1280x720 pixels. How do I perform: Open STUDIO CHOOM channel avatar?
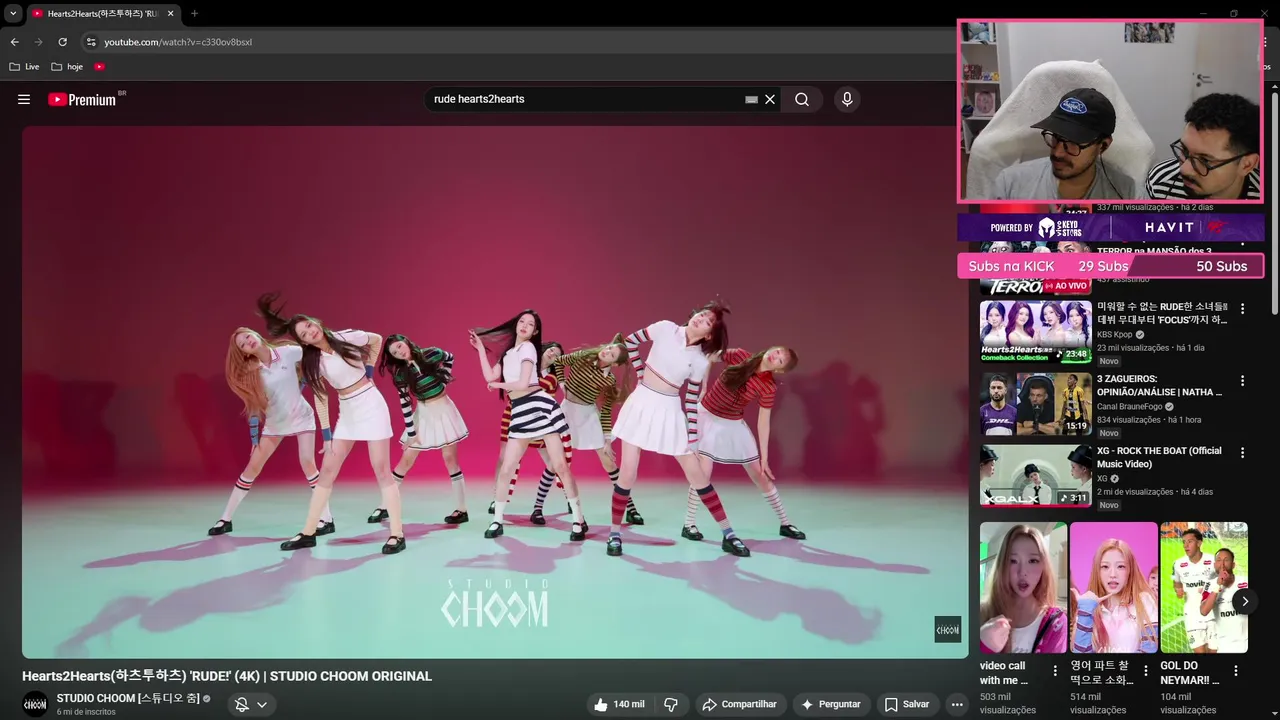35,704
